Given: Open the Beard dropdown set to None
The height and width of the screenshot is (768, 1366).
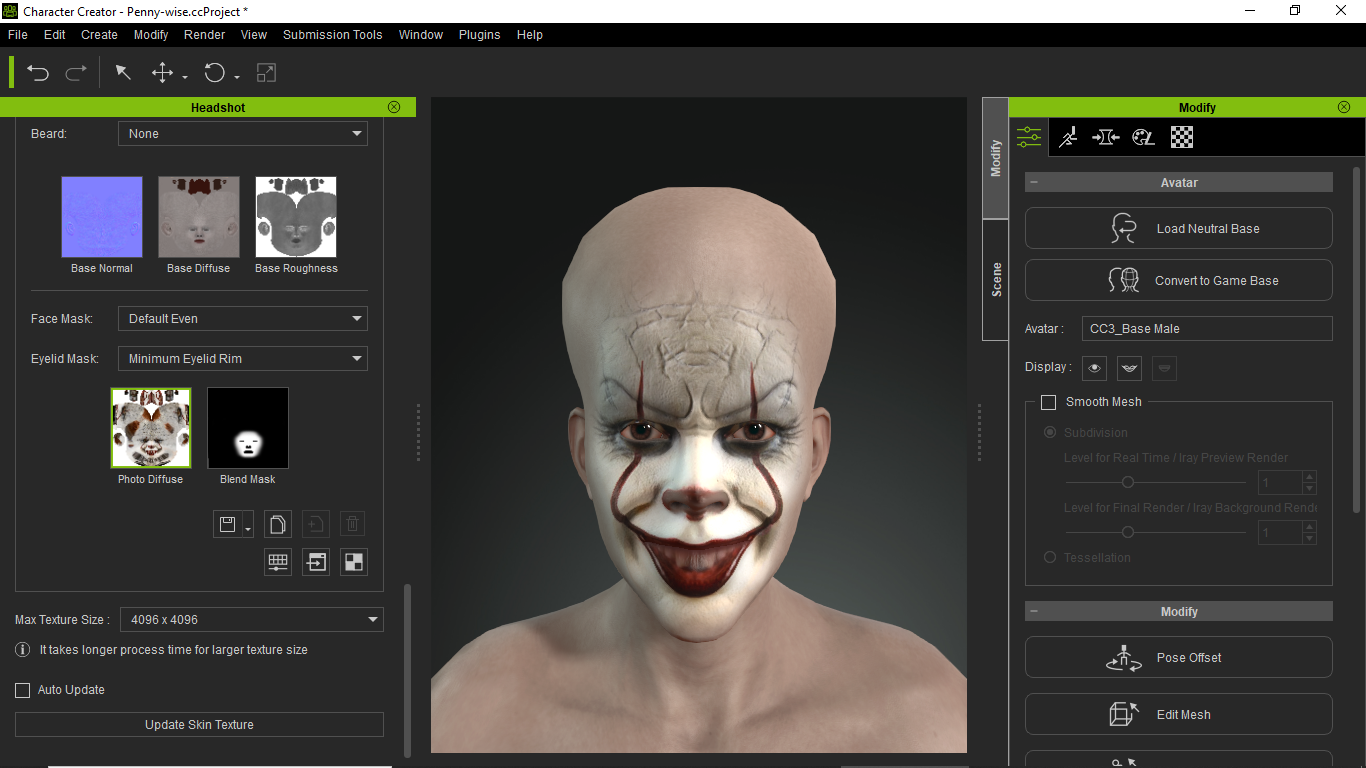Looking at the screenshot, I should (243, 133).
